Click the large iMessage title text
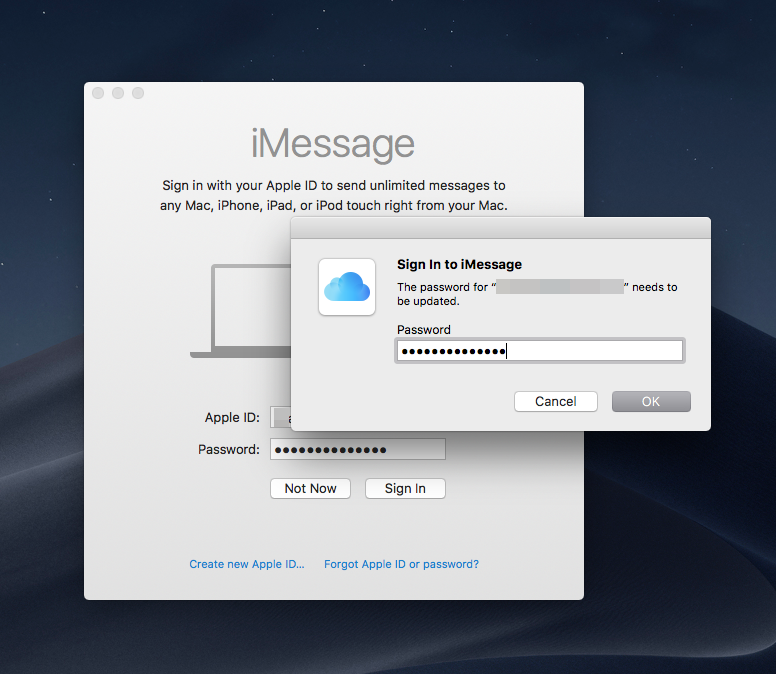This screenshot has height=674, width=776. click(x=333, y=144)
